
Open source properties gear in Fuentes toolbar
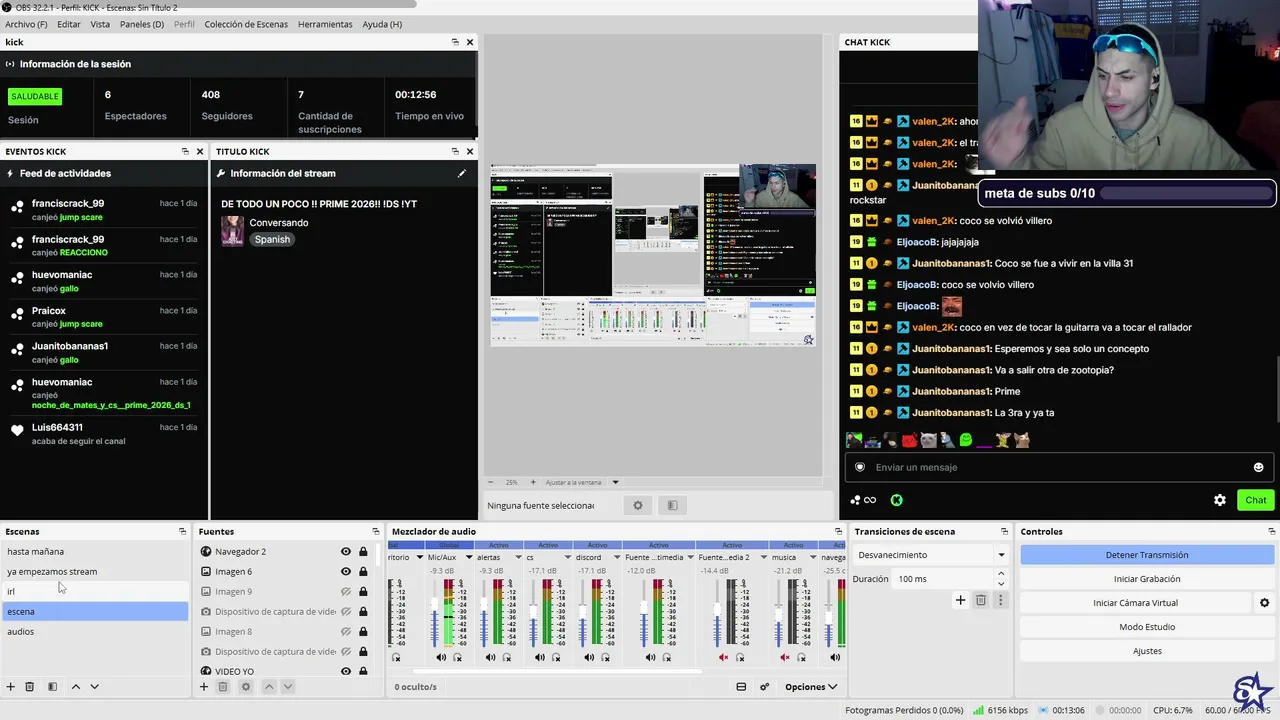point(246,687)
